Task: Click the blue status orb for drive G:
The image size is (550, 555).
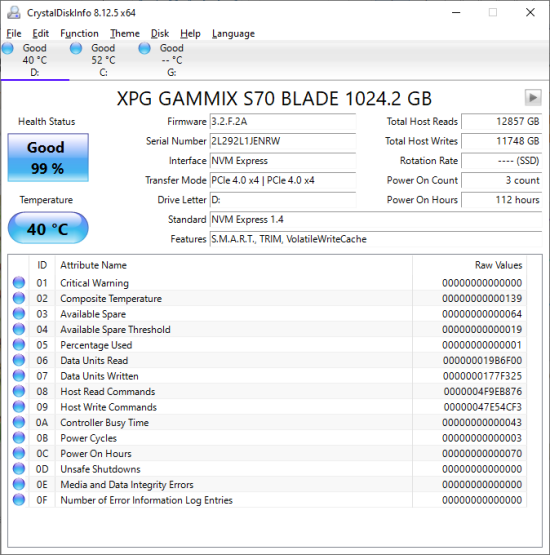Action: (x=144, y=48)
